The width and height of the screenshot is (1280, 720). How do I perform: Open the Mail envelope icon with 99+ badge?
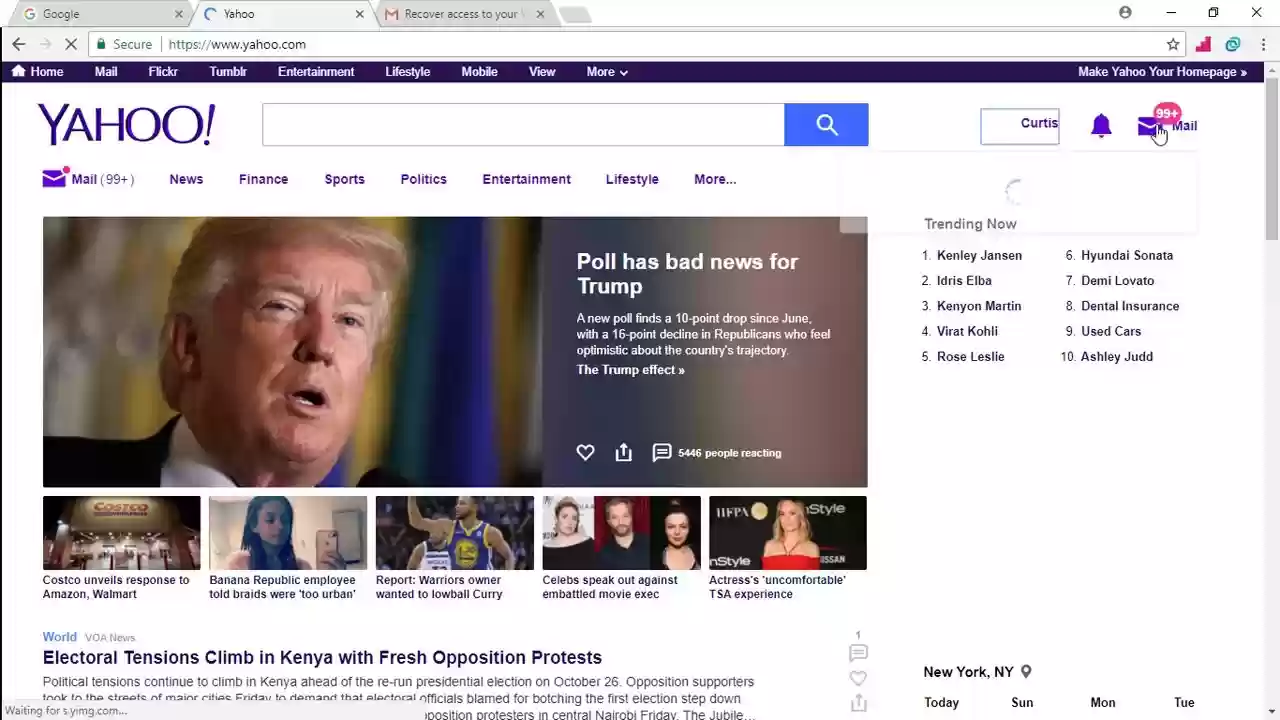tap(1148, 125)
